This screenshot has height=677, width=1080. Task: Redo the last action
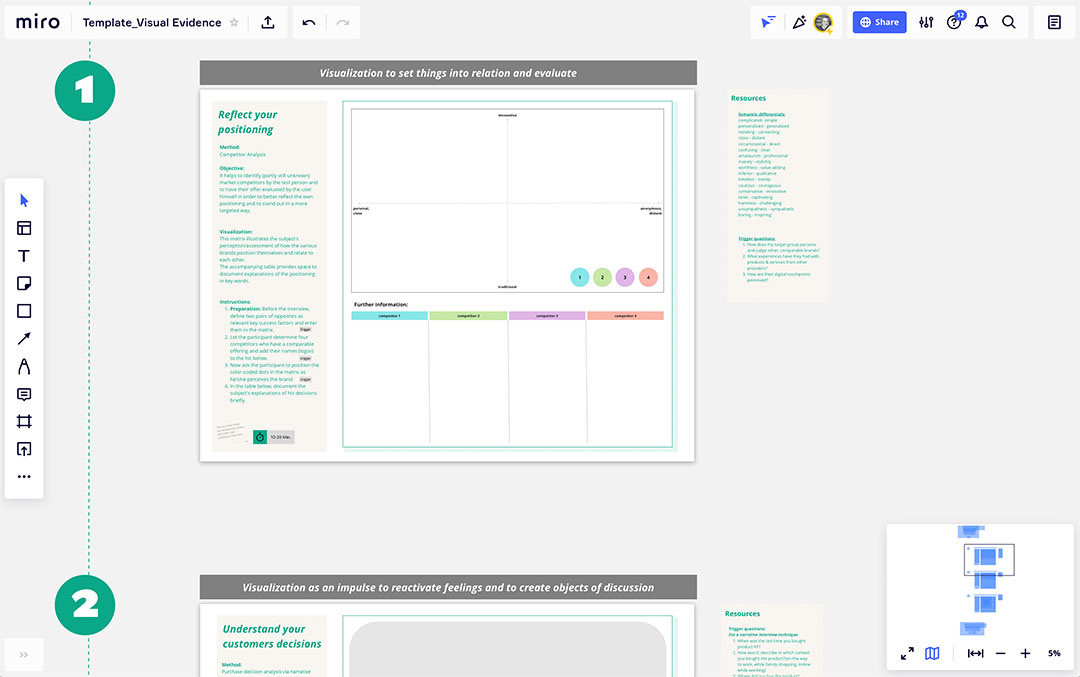coord(342,23)
